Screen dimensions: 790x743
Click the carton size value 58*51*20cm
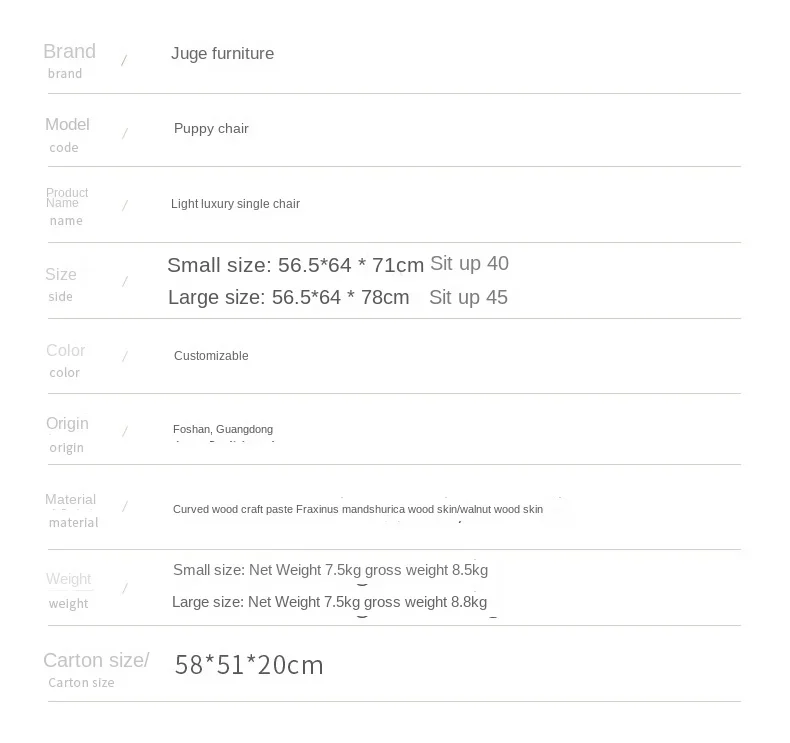249,664
